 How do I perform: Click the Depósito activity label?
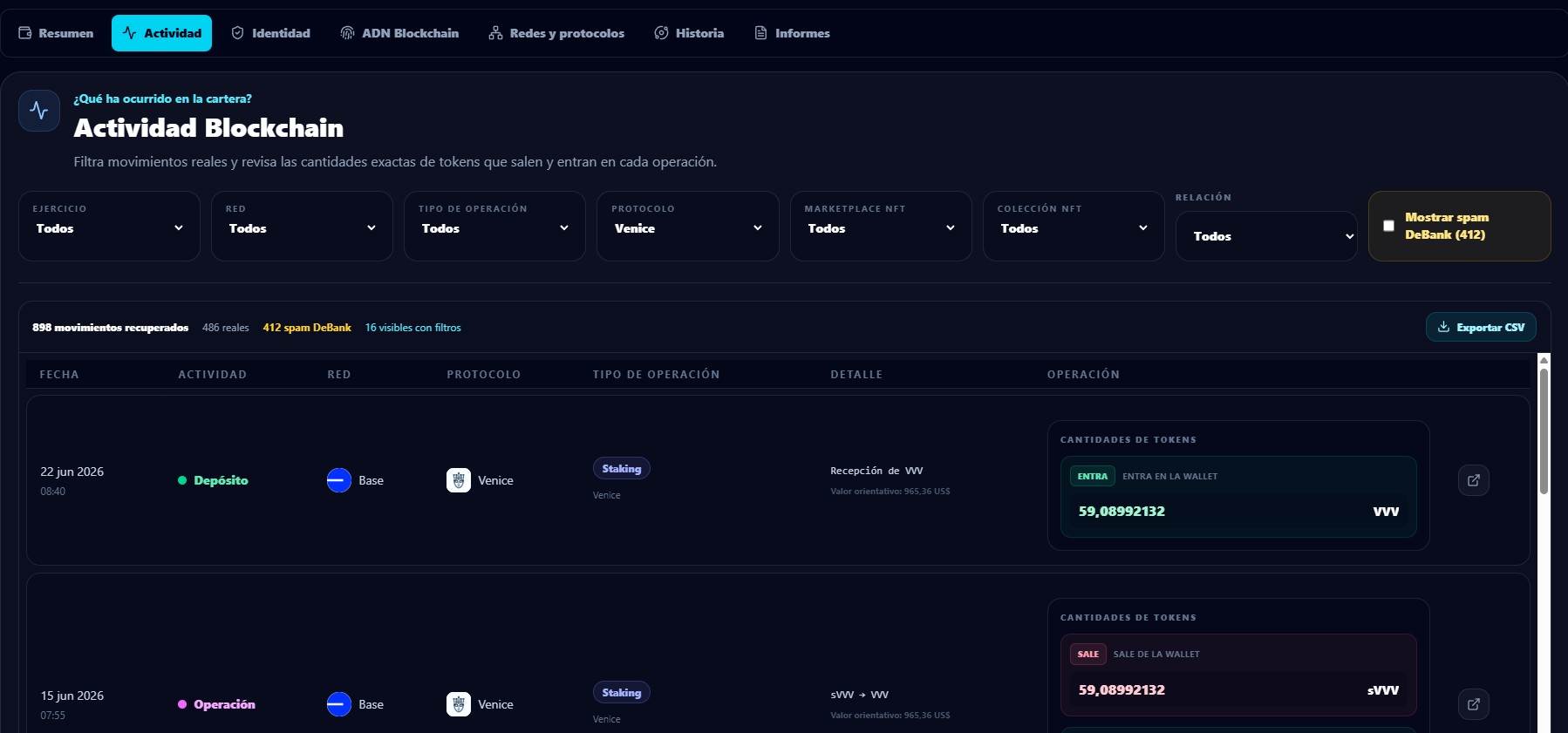click(x=221, y=480)
